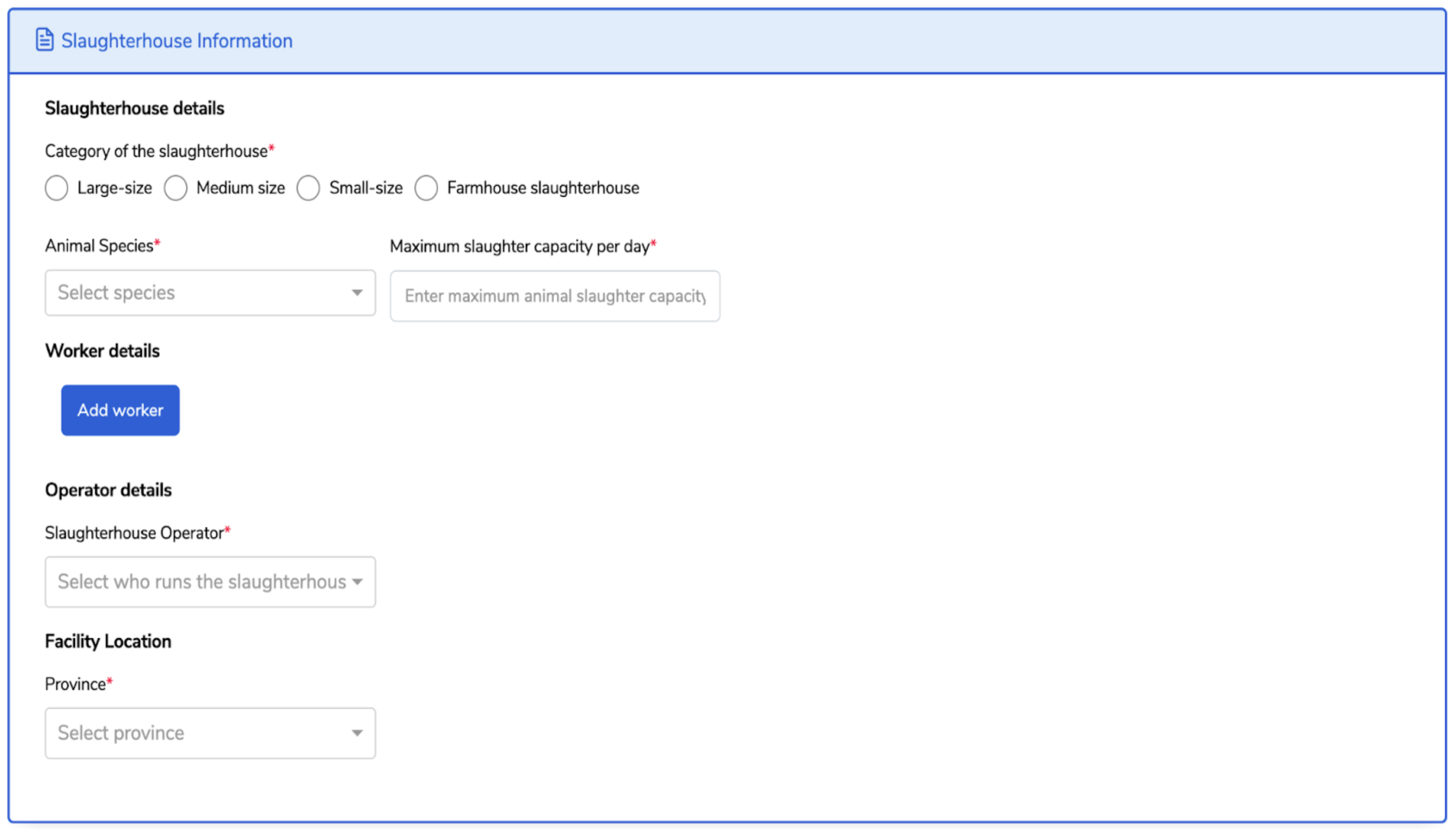
Task: Click the Animal Species dropdown arrow icon
Action: click(x=357, y=293)
